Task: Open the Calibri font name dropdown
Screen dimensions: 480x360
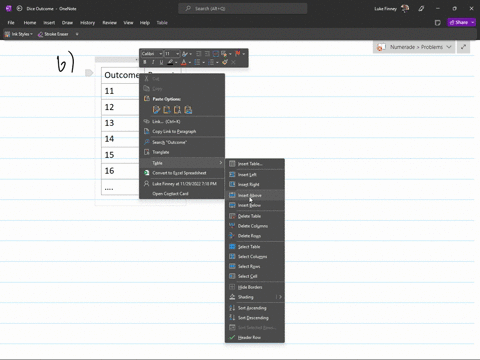Action: coord(161,54)
